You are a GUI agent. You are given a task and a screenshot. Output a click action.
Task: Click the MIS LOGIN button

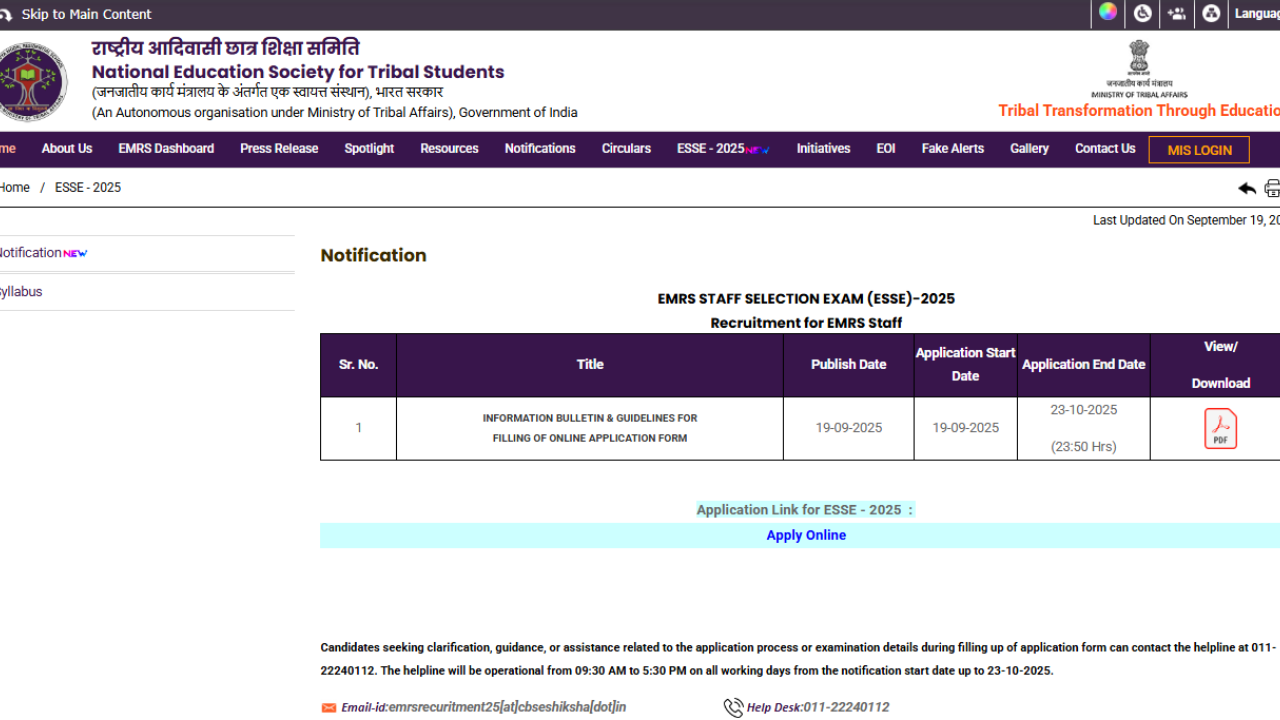1199,150
